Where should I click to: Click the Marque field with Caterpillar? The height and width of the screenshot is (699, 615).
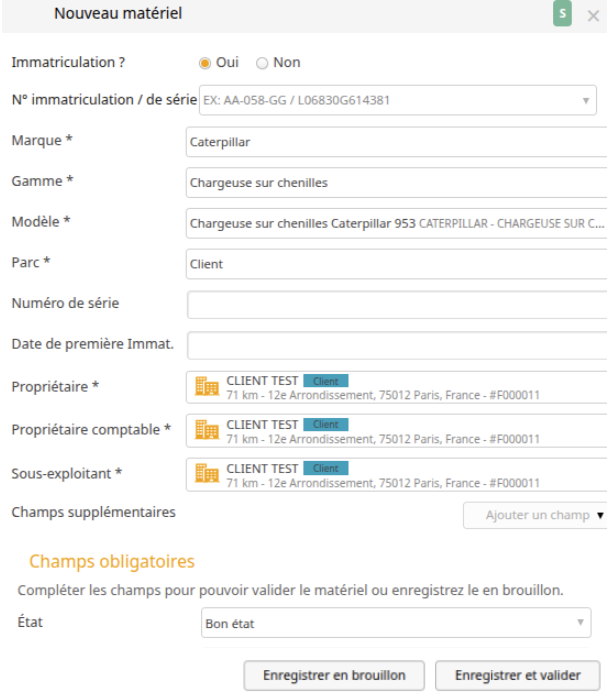396,142
